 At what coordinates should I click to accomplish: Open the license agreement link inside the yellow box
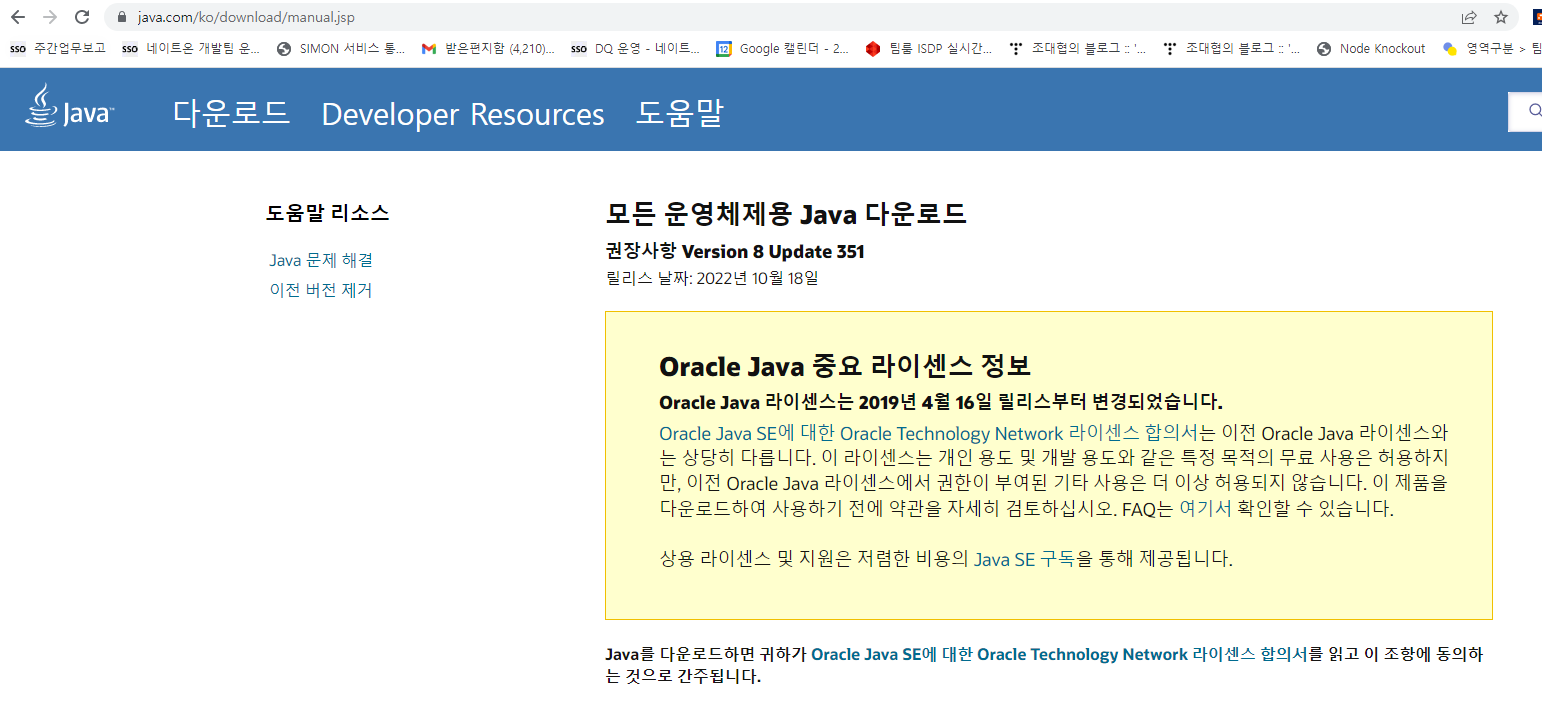pos(928,433)
